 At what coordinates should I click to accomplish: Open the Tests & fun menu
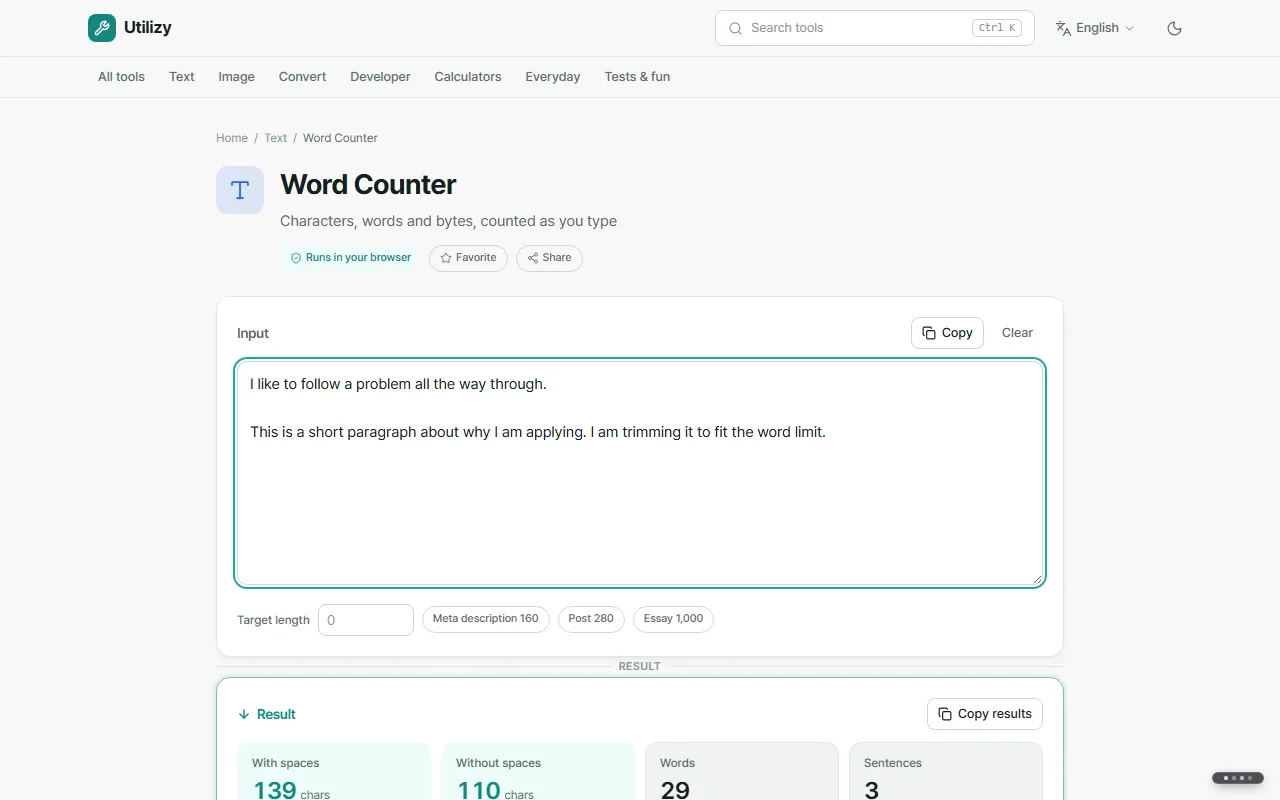pyautogui.click(x=637, y=77)
